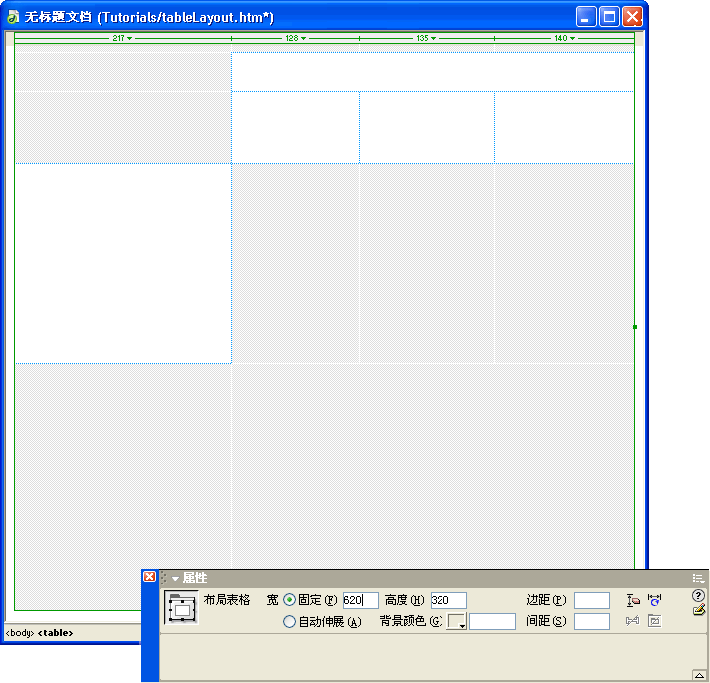Click the red close button of Properties panel
The height and width of the screenshot is (683, 710).
[149, 577]
